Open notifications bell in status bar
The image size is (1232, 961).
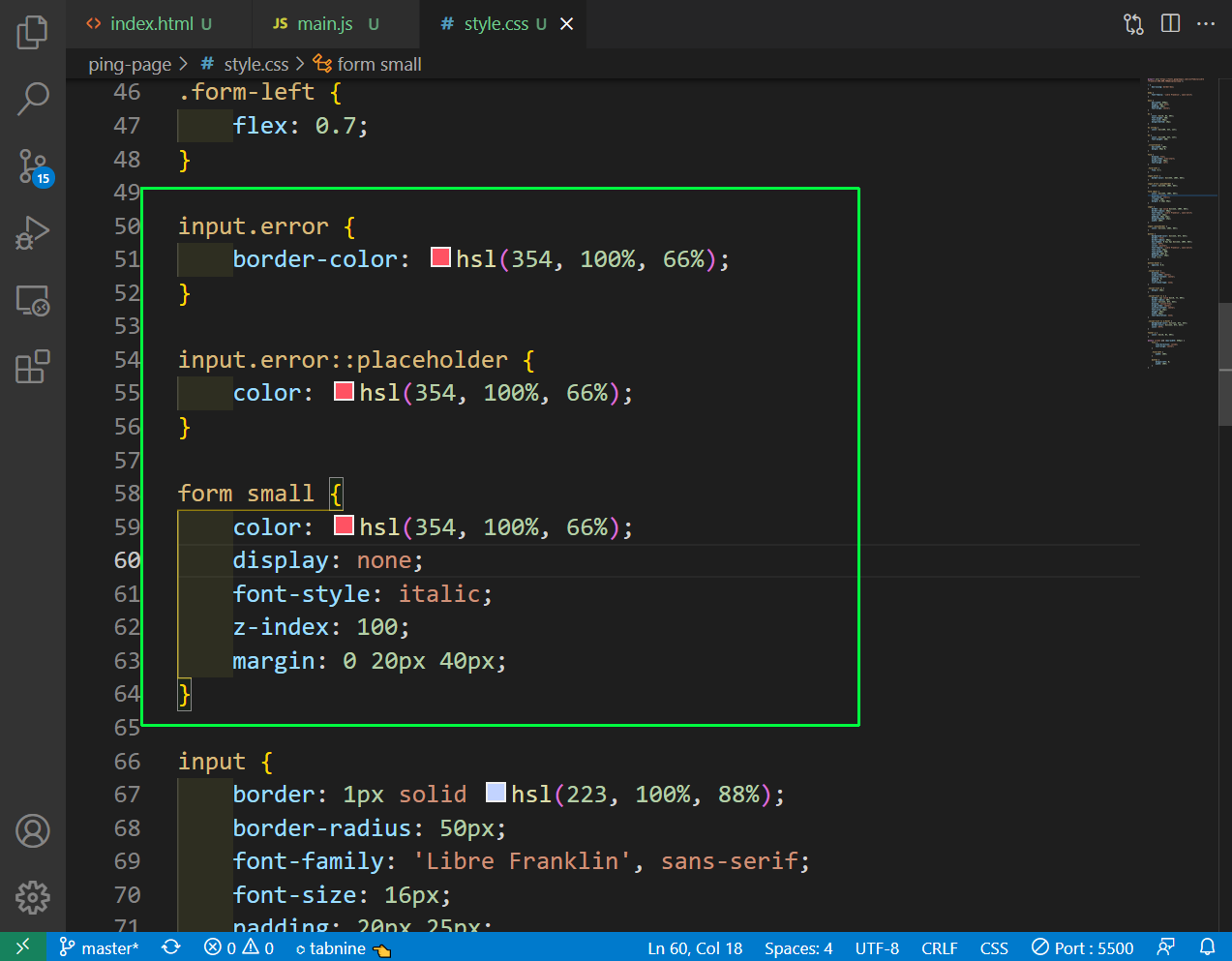click(1207, 947)
